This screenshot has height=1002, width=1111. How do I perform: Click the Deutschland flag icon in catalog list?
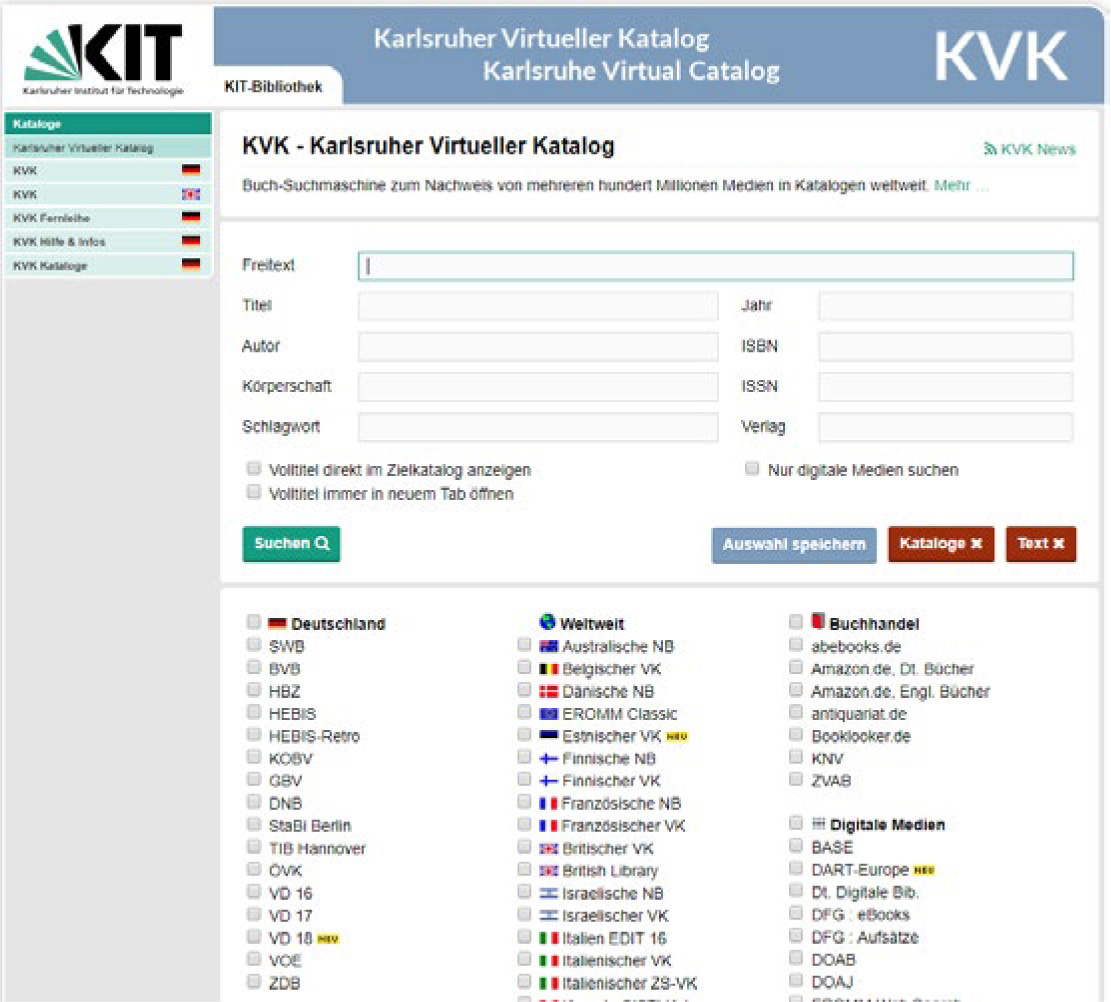(x=277, y=623)
